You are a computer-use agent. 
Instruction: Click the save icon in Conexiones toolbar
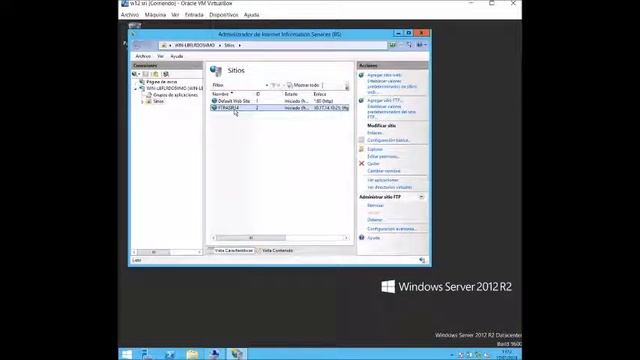(x=146, y=74)
